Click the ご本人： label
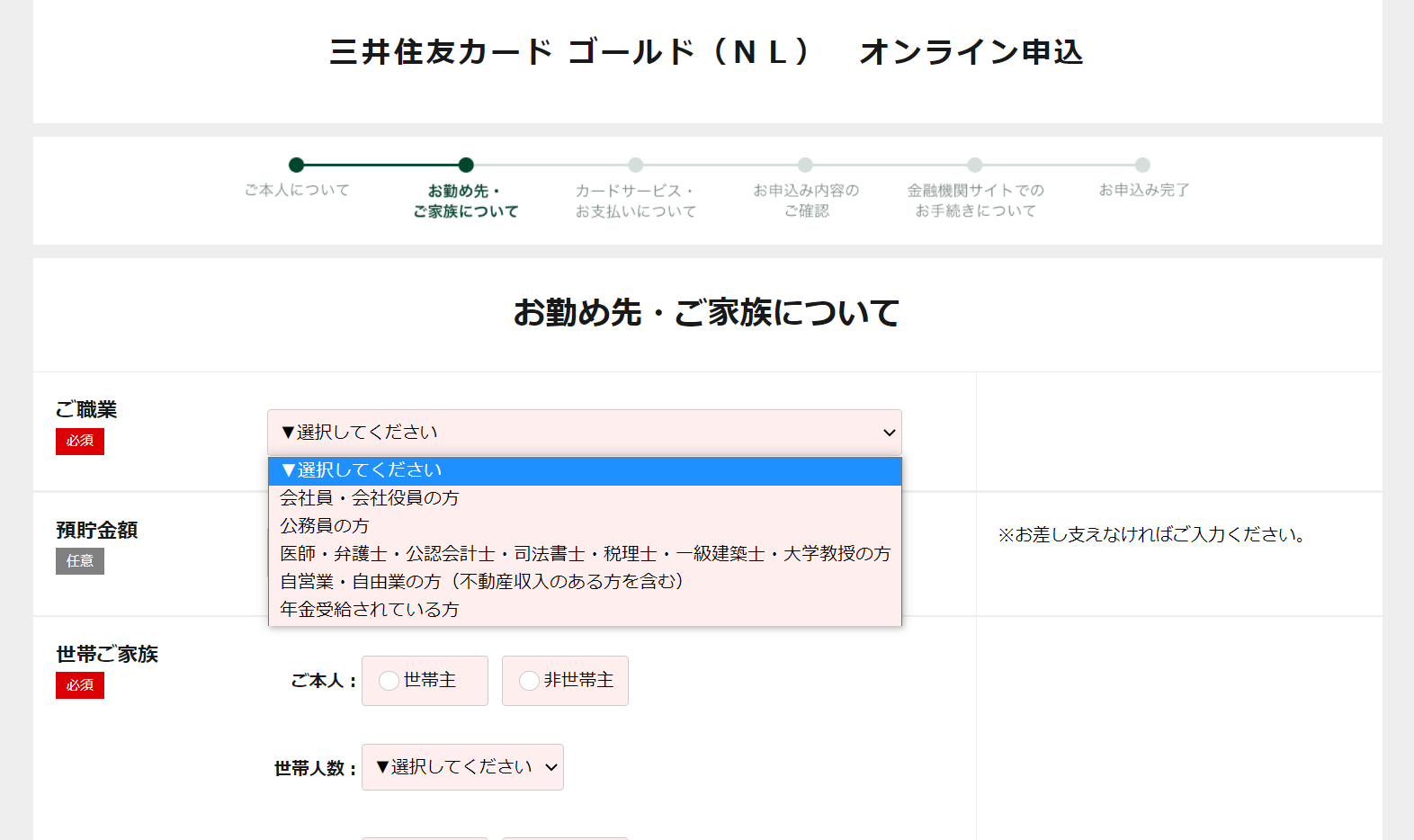 tap(324, 682)
